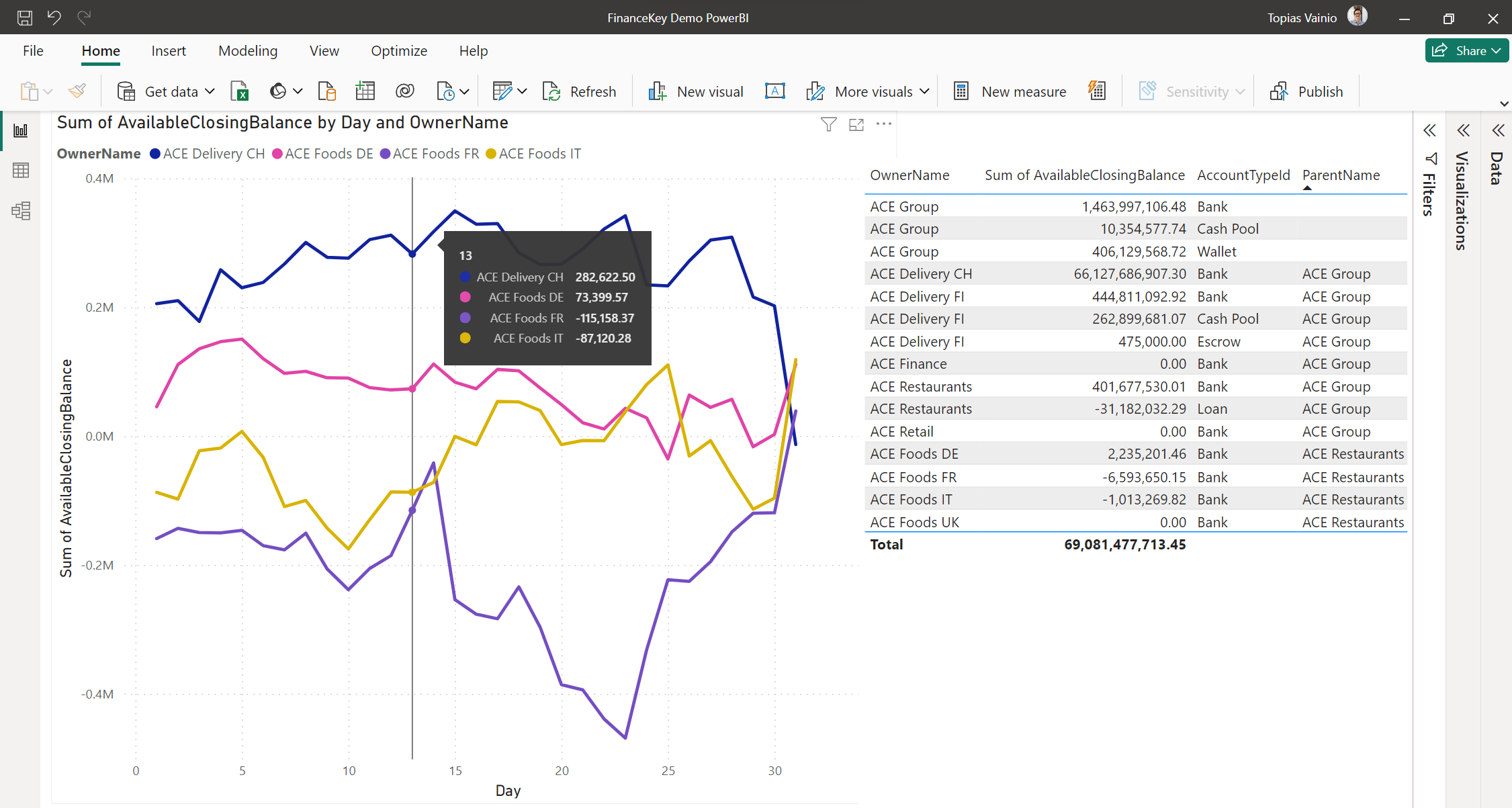Select the Home ribbon tab

pos(101,51)
